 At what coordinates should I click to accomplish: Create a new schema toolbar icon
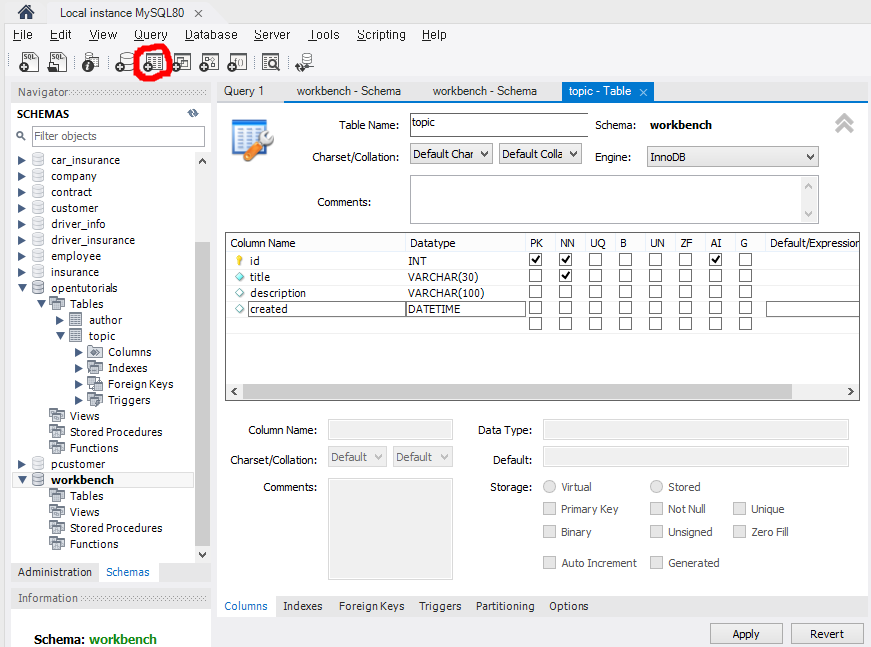coord(124,62)
